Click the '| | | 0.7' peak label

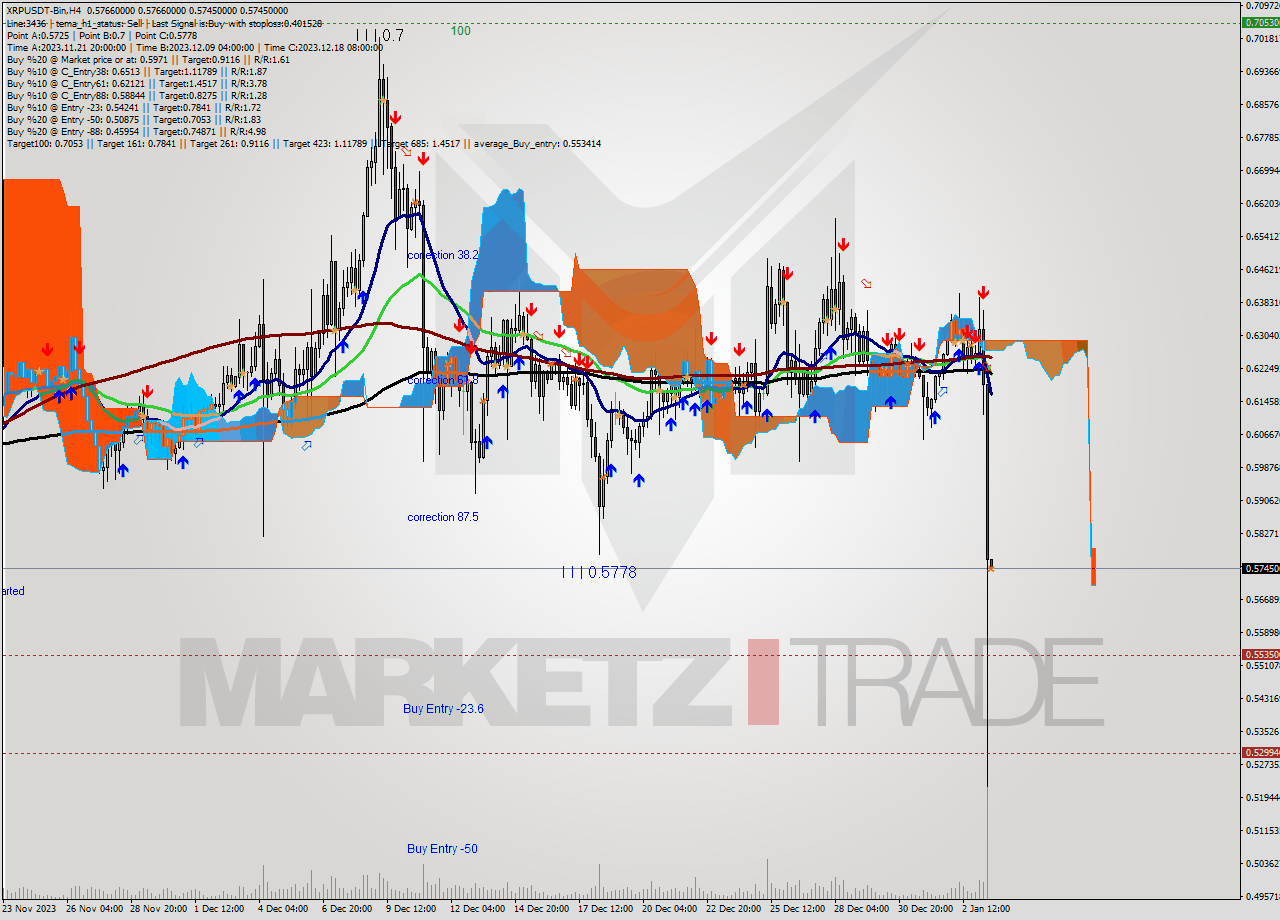(x=380, y=35)
